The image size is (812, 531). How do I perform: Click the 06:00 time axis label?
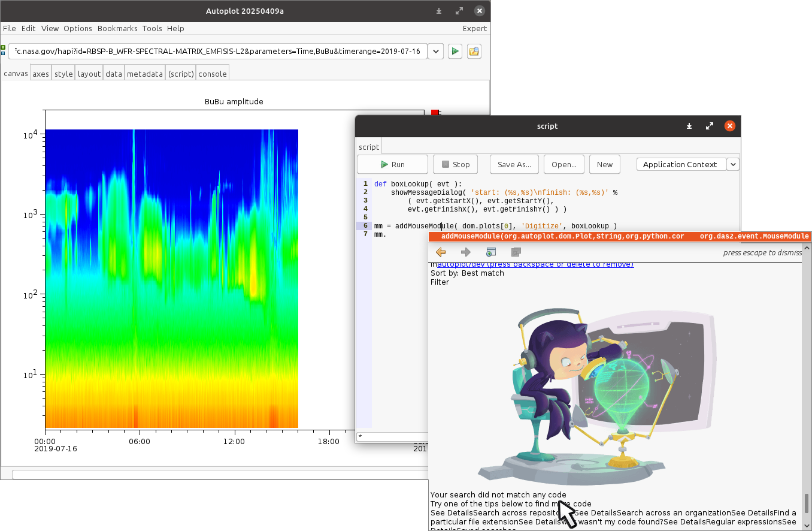point(139,441)
